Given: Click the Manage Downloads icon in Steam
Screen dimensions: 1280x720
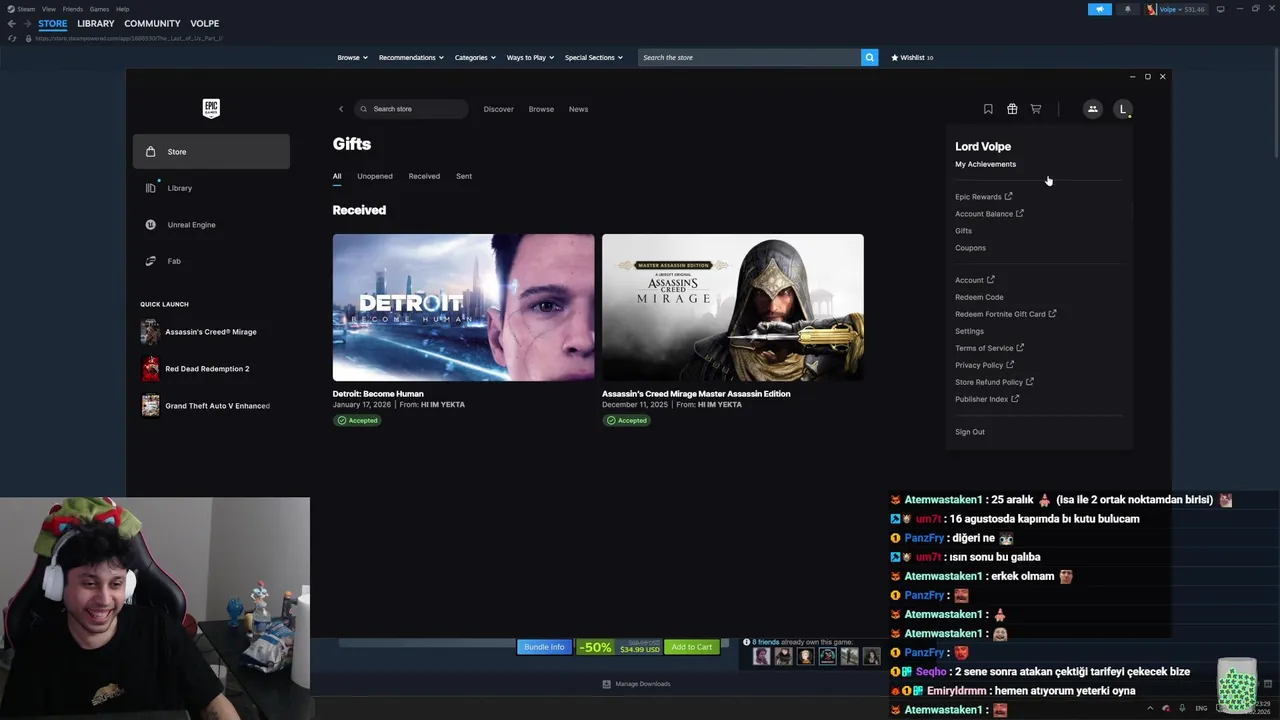Looking at the screenshot, I should 606,684.
